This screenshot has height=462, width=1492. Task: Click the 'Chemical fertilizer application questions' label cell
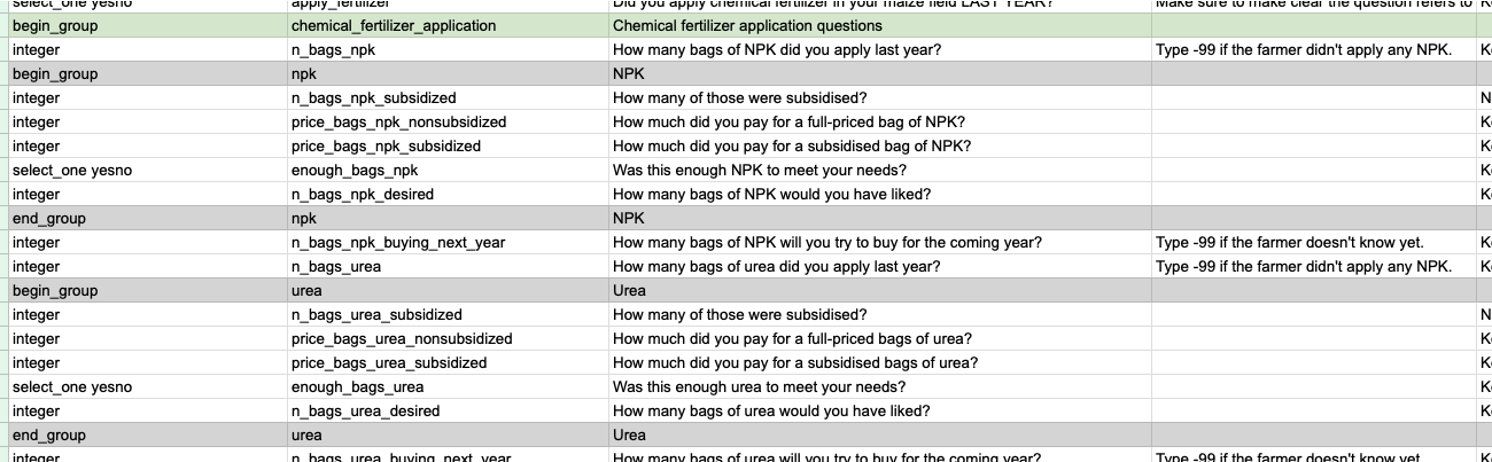pyautogui.click(x=747, y=26)
